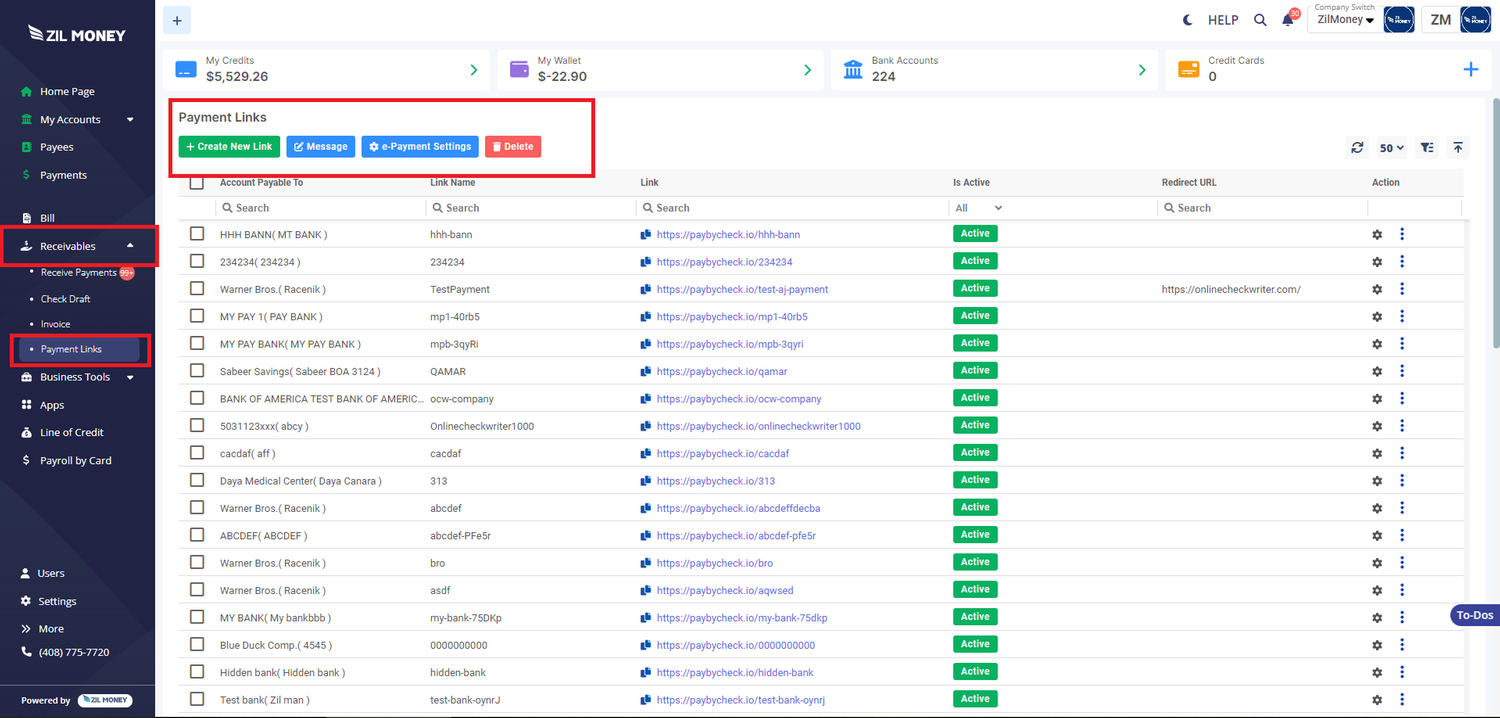Select checkbox for Sabeer Savings row
Viewport: 1500px width, 718px height.
197,371
